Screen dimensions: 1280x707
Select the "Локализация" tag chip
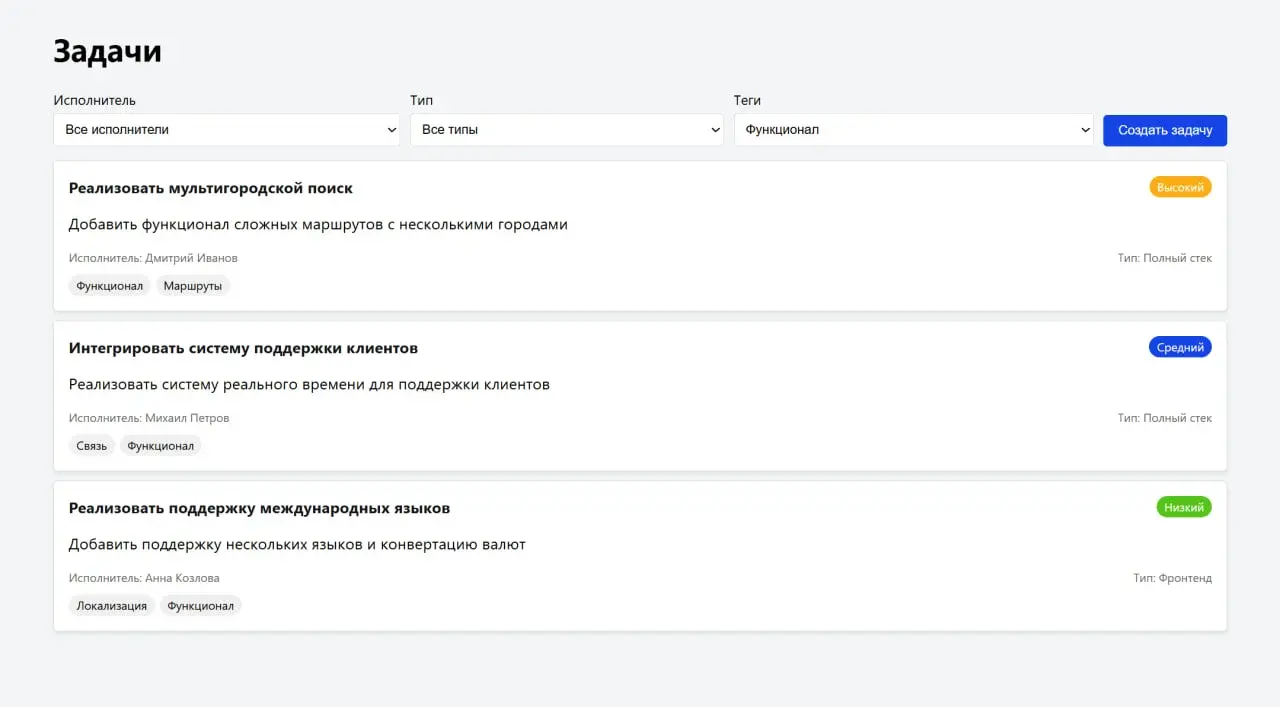click(x=111, y=605)
